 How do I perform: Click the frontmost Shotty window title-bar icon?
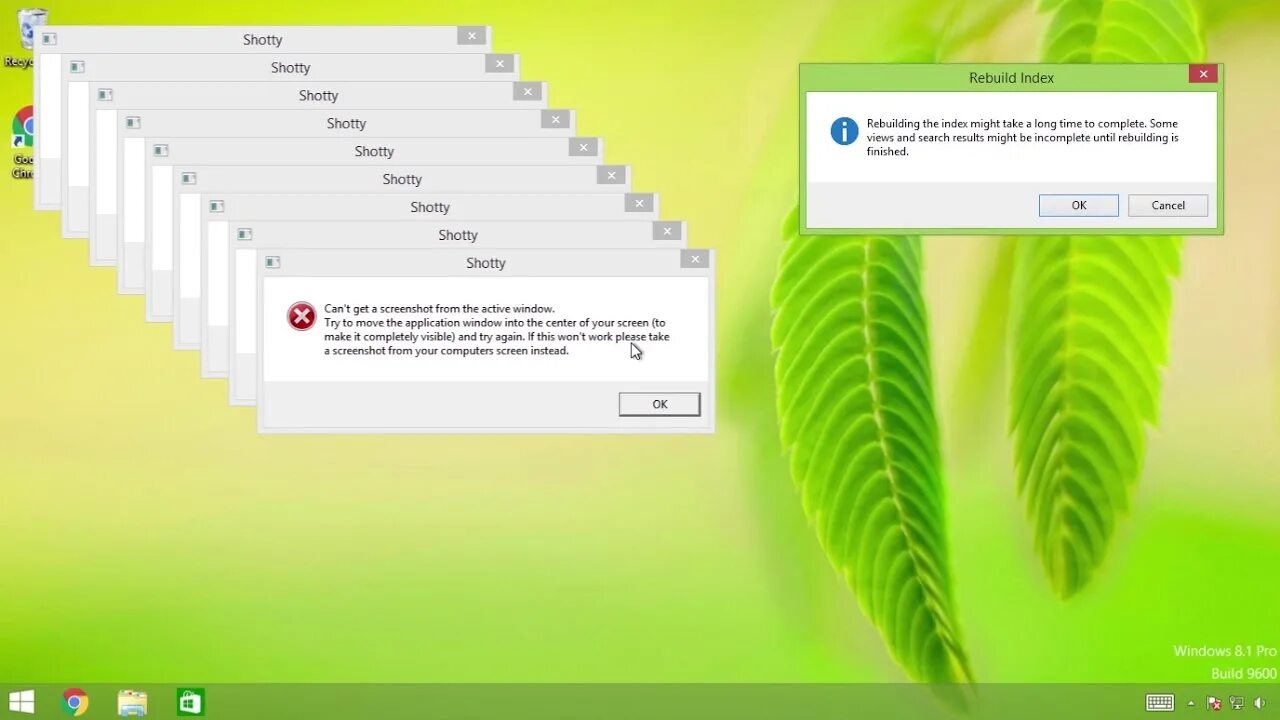(272, 262)
